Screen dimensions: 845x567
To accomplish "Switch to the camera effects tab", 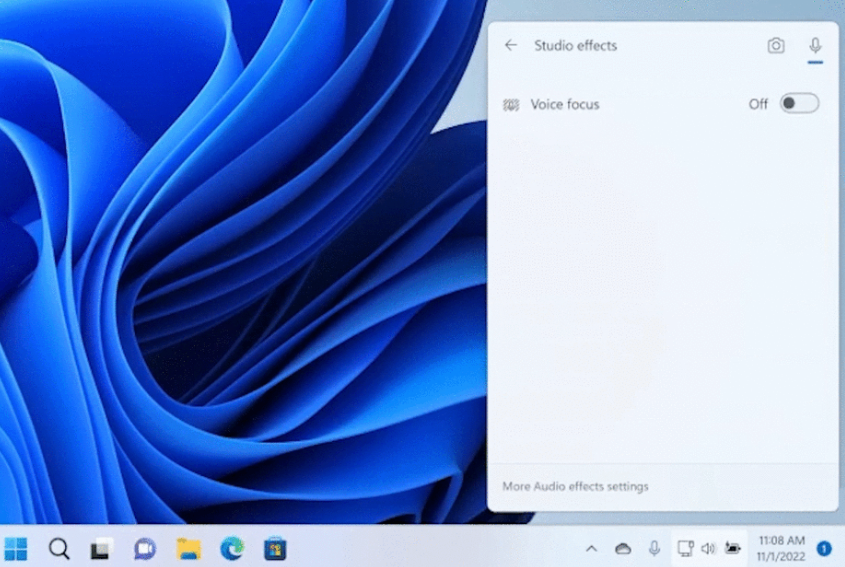I will click(776, 46).
